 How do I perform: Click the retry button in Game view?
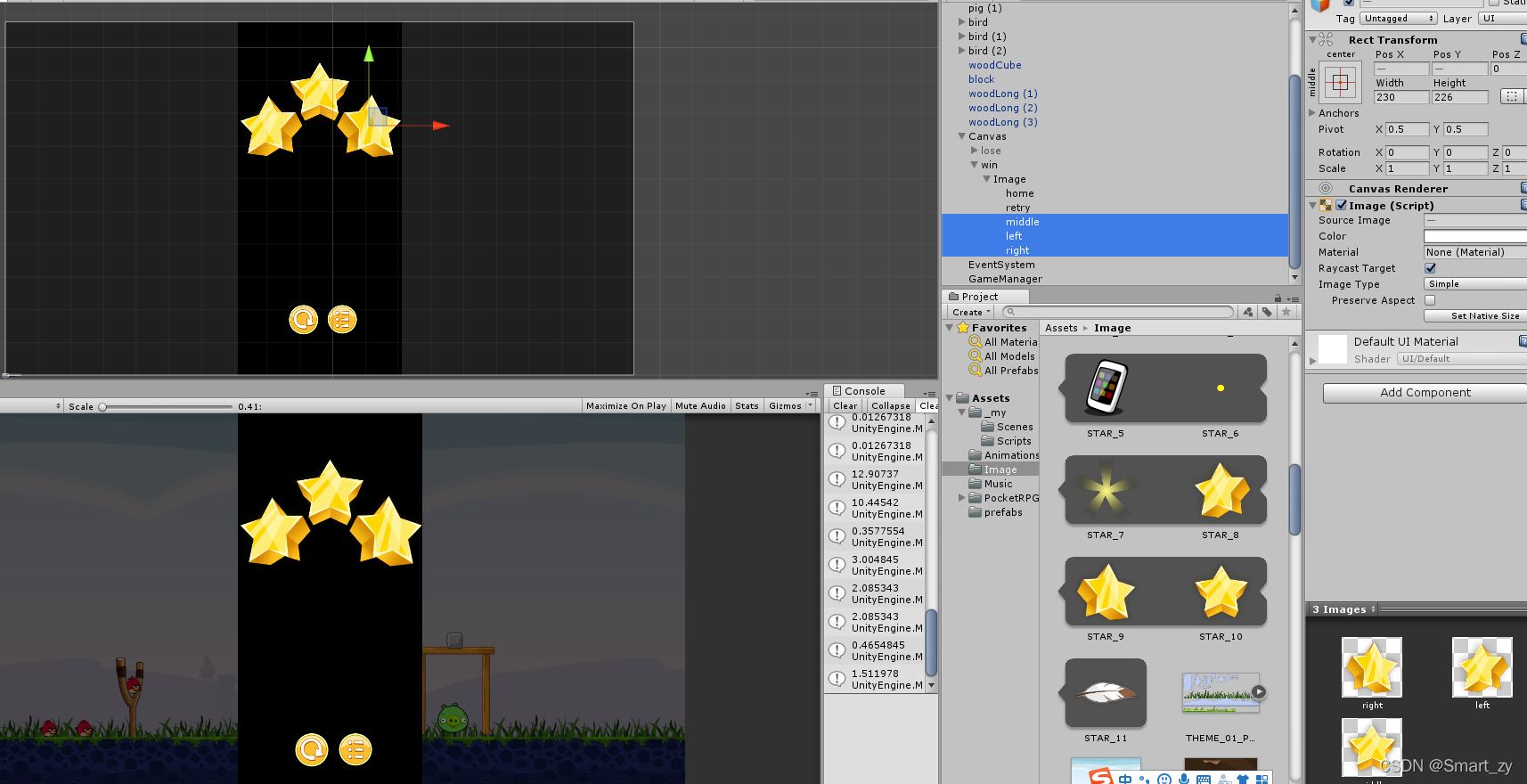tap(312, 749)
